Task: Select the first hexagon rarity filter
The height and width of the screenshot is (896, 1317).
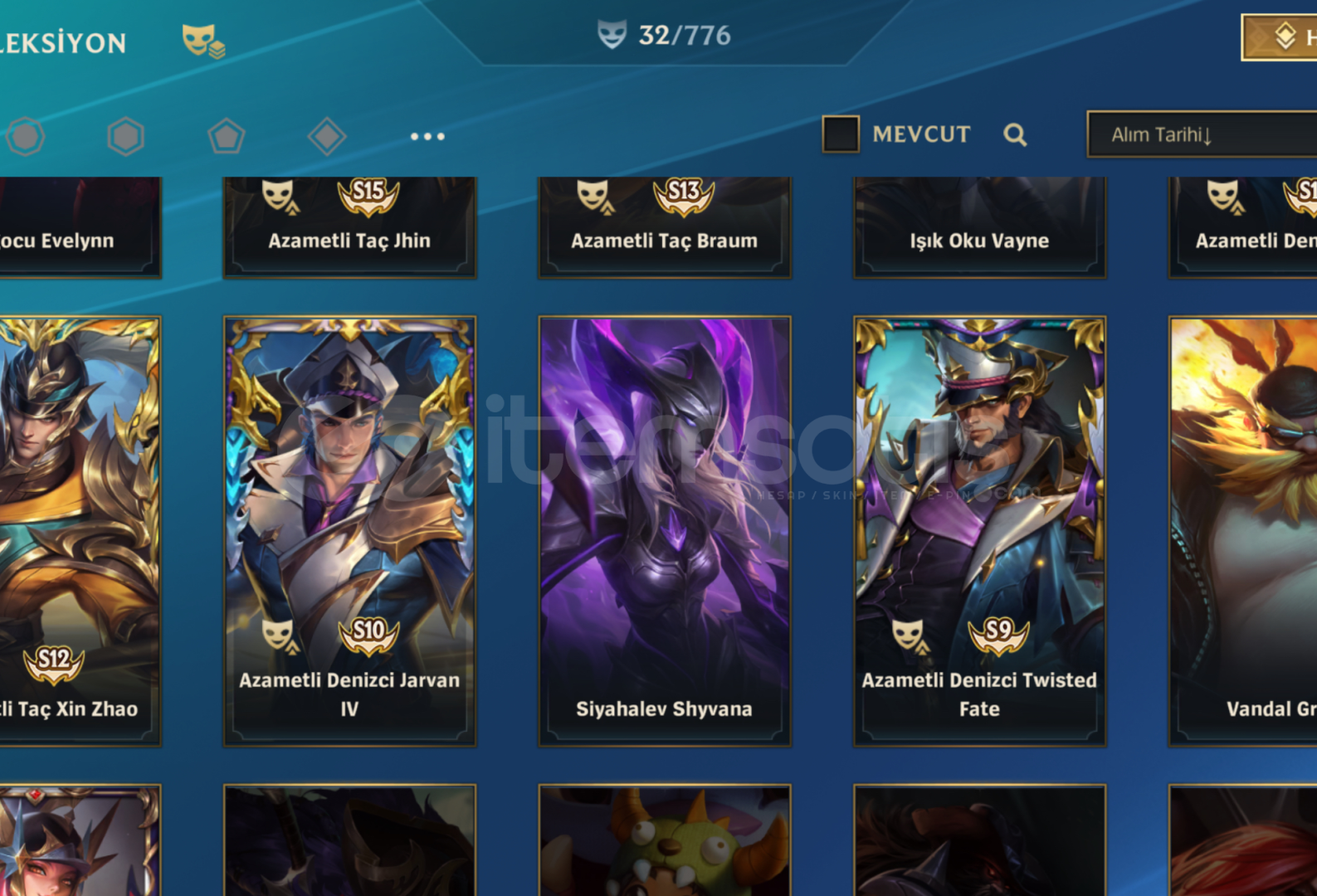Action: click(26, 136)
